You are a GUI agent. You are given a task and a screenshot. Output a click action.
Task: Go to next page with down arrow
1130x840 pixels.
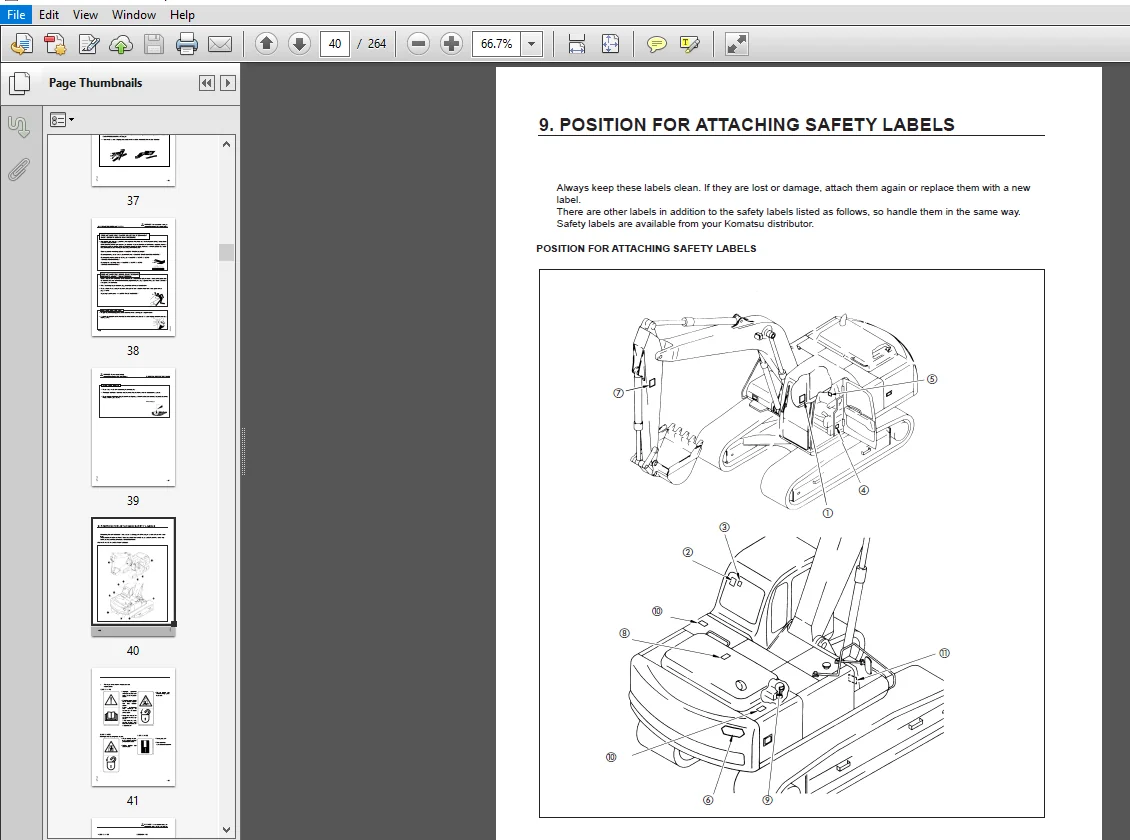click(x=299, y=44)
